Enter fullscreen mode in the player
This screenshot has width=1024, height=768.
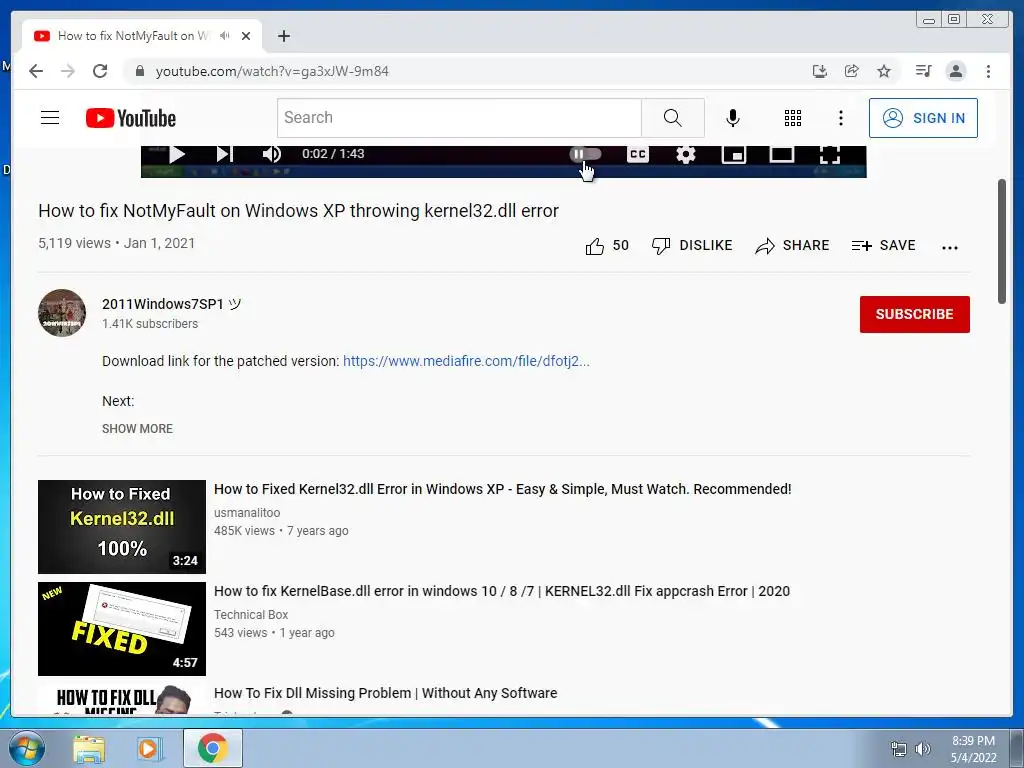[x=829, y=154]
